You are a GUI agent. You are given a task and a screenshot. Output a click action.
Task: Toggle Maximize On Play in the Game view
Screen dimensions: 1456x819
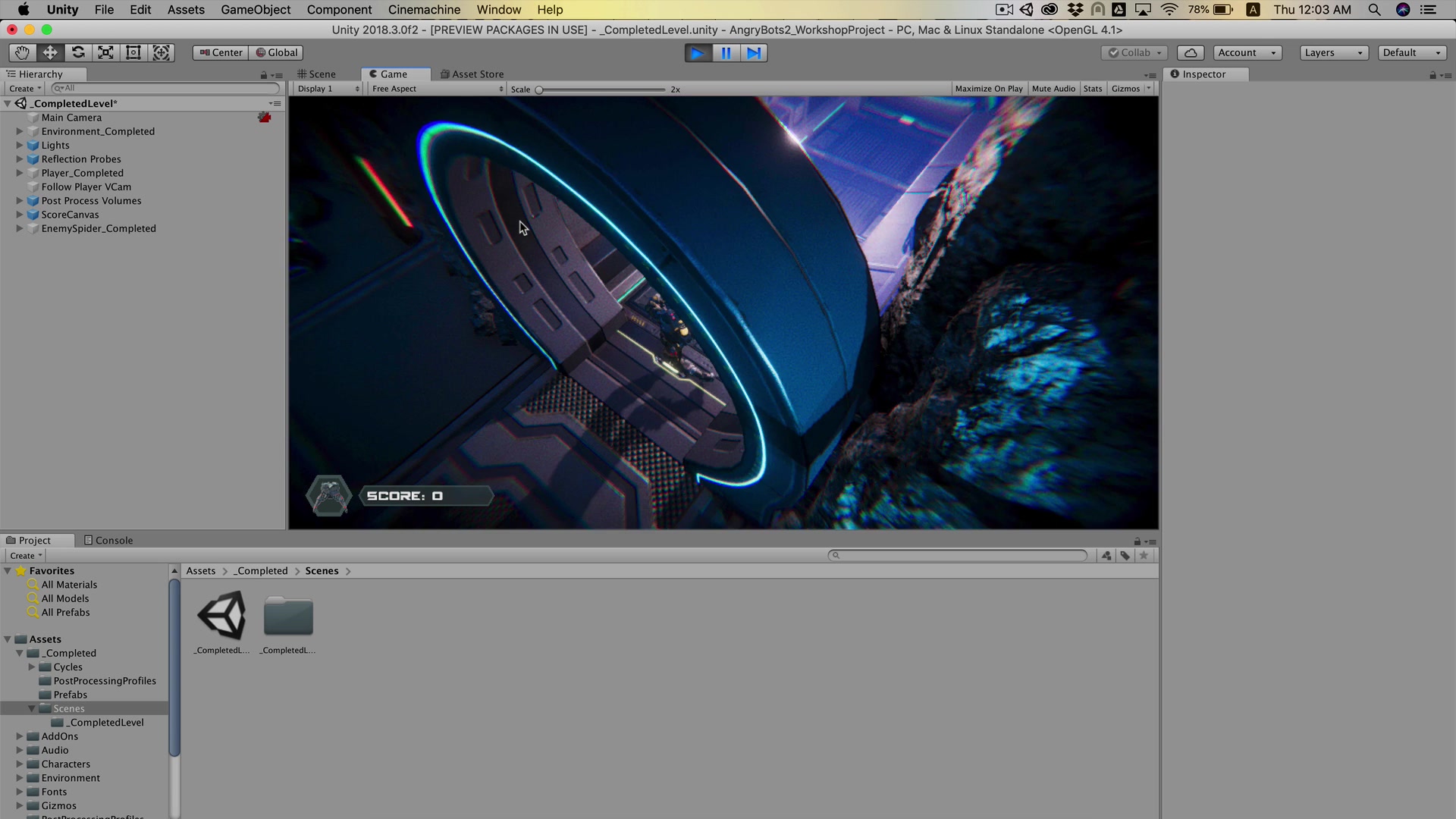988,89
